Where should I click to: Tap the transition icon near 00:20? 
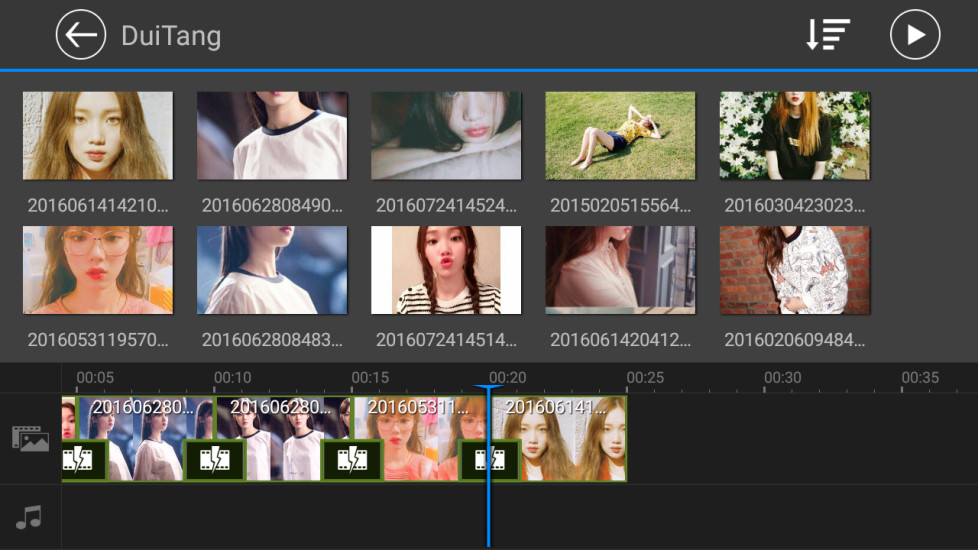point(489,460)
